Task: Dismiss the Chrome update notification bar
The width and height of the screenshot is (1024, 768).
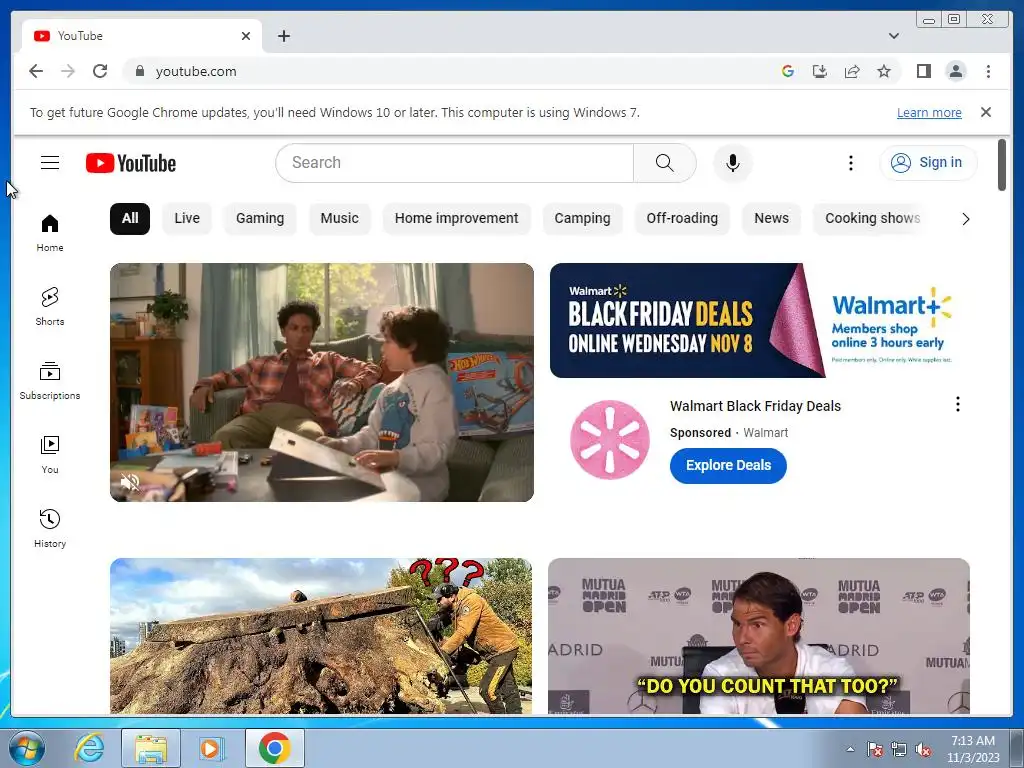Action: tap(985, 112)
